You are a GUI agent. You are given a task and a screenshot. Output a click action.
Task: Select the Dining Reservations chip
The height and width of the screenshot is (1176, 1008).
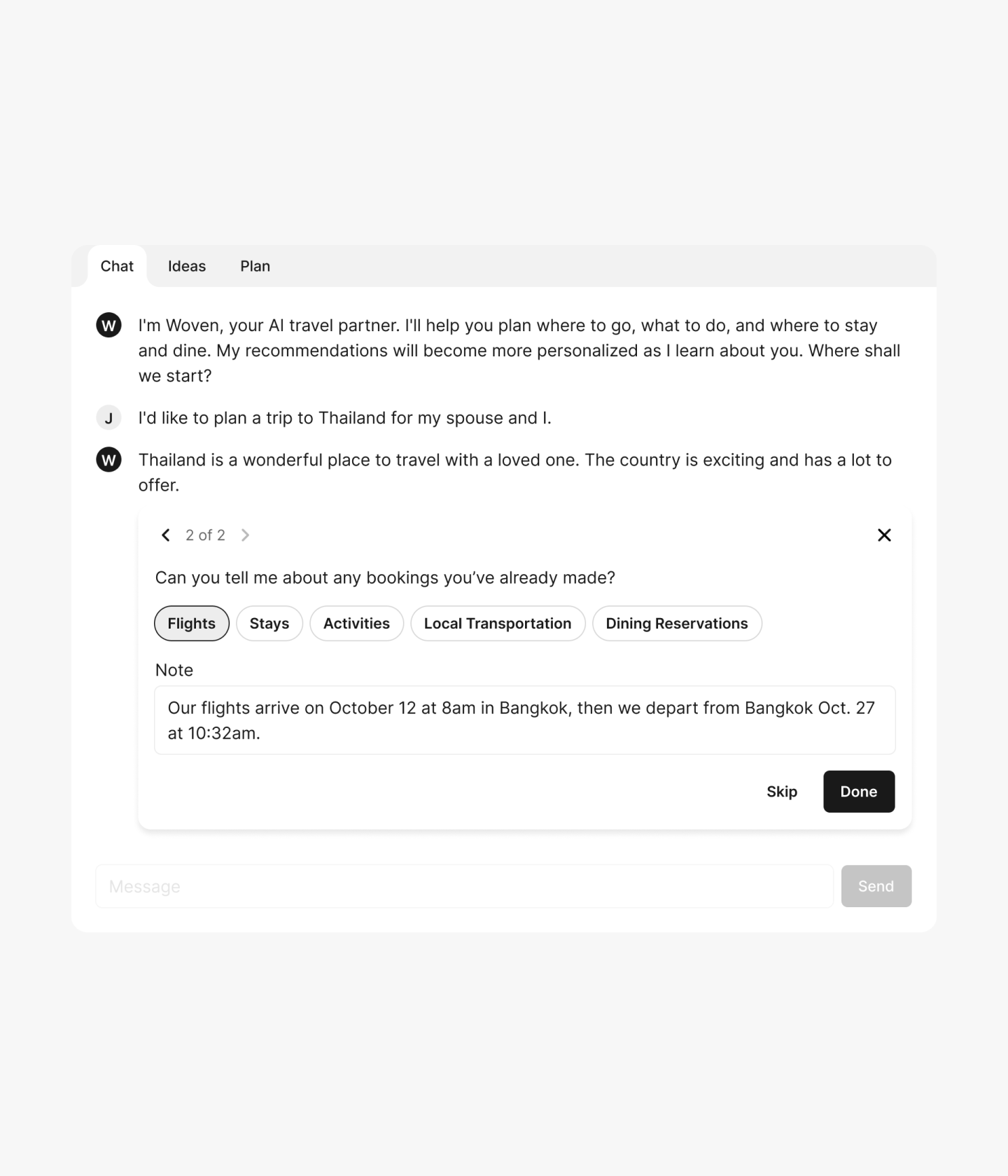point(677,624)
